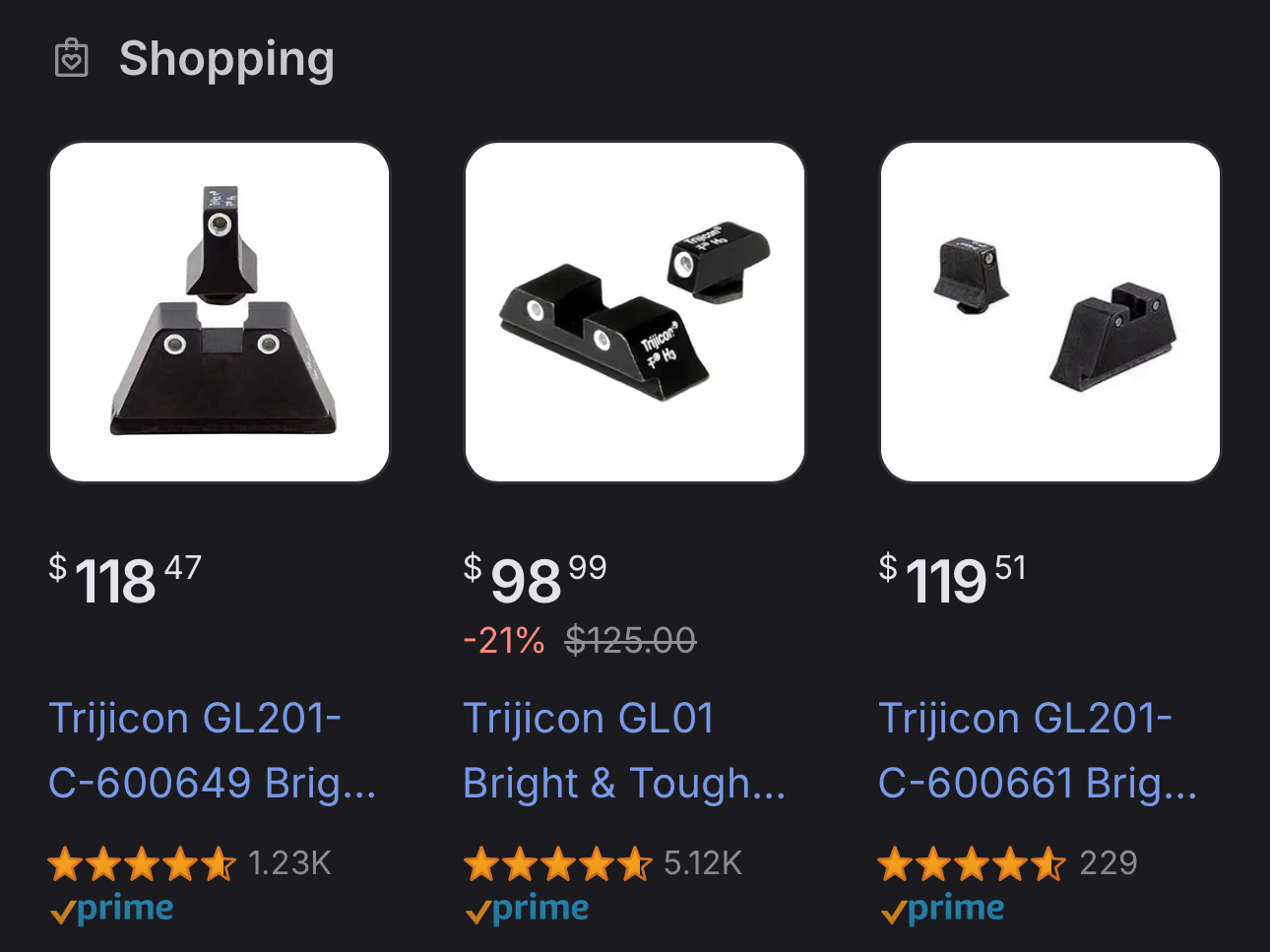1270x952 pixels.
Task: Click the 5.12K review count
Action: (x=703, y=863)
